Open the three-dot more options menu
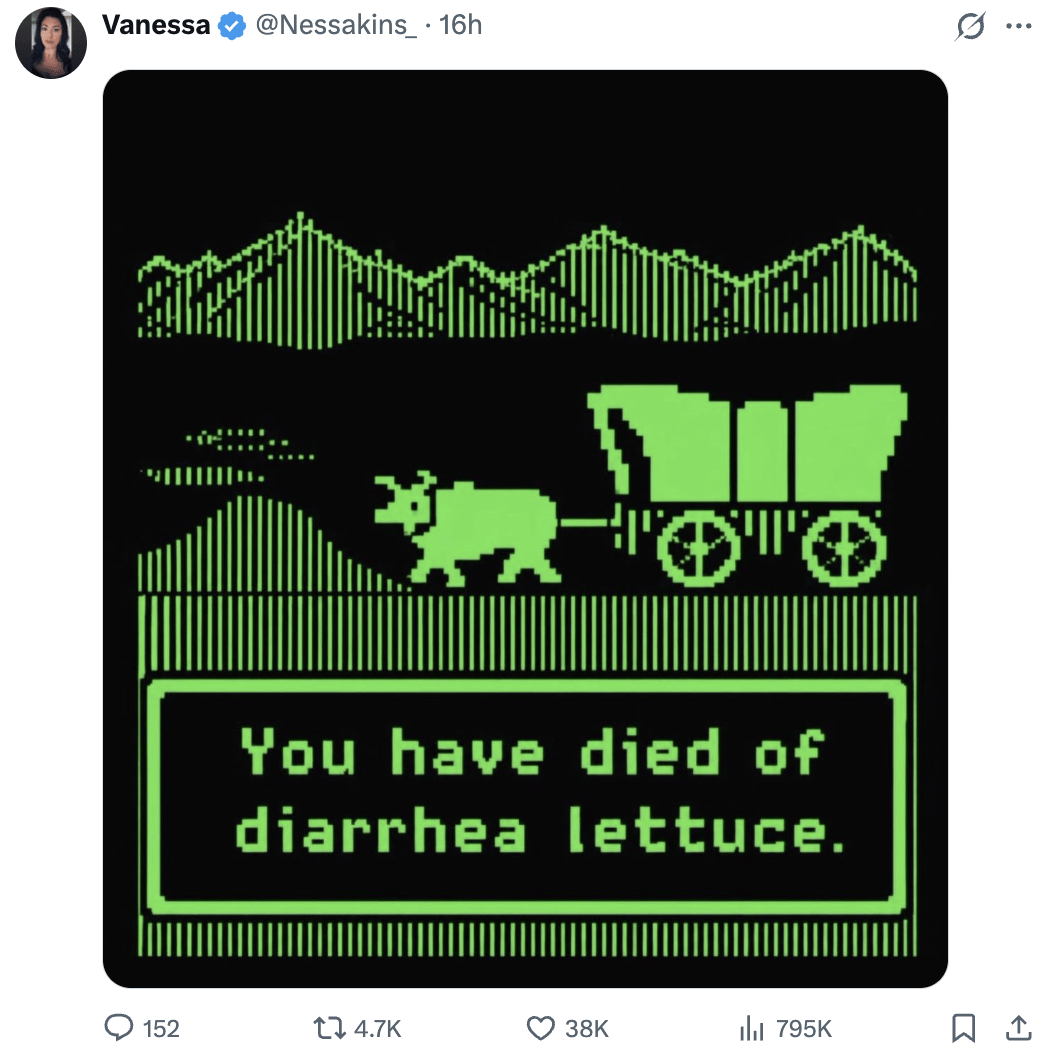1052x1060 pixels. [1018, 26]
